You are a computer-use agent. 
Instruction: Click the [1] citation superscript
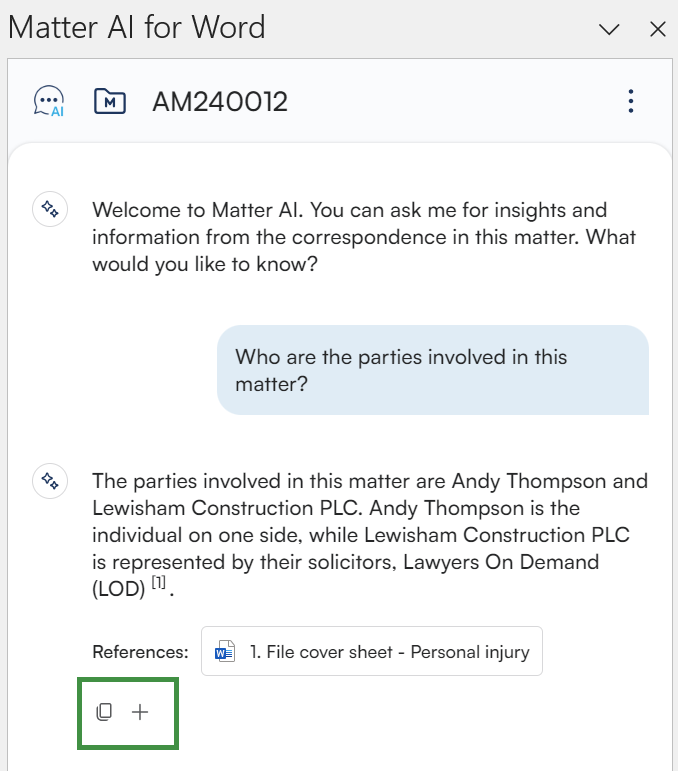click(x=158, y=582)
